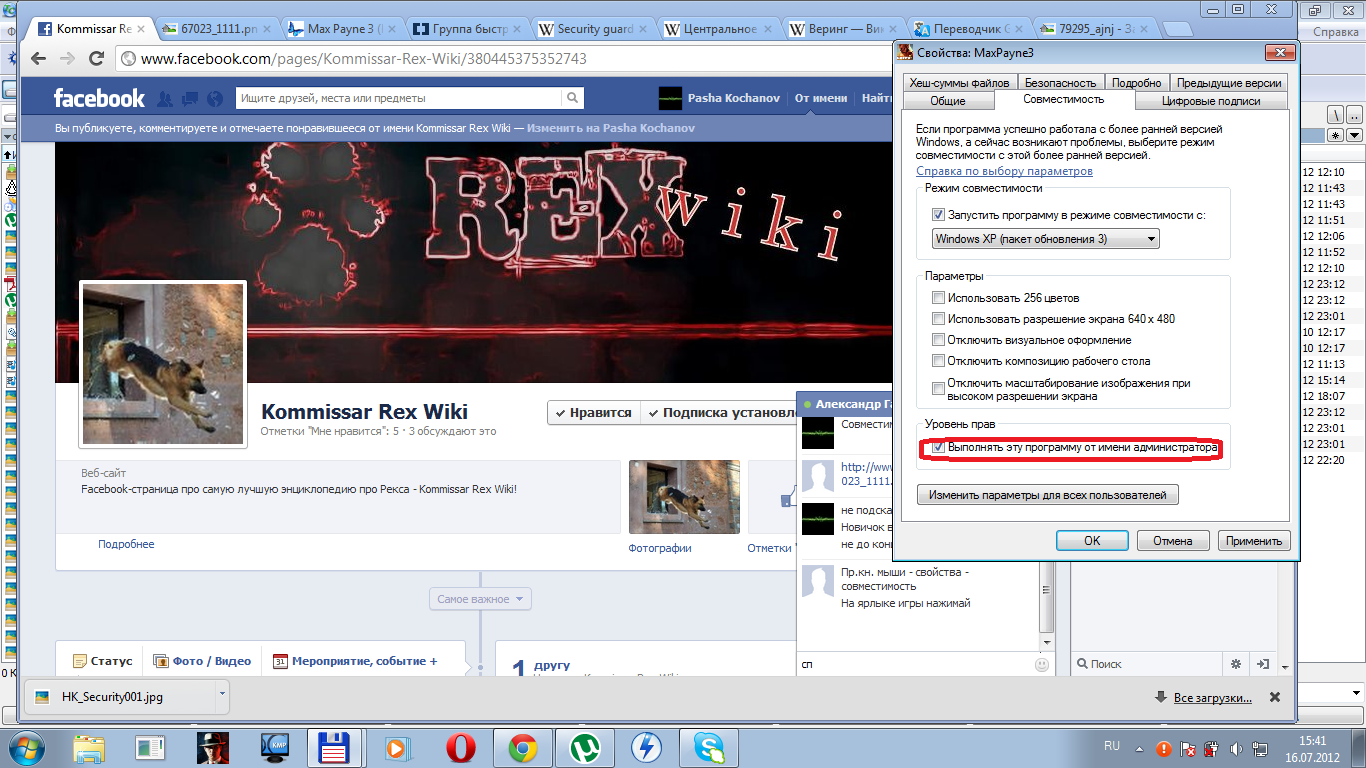Screen dimensions: 1366x768
Task: Select the 'Фото / Видео' post tab
Action: [203, 661]
